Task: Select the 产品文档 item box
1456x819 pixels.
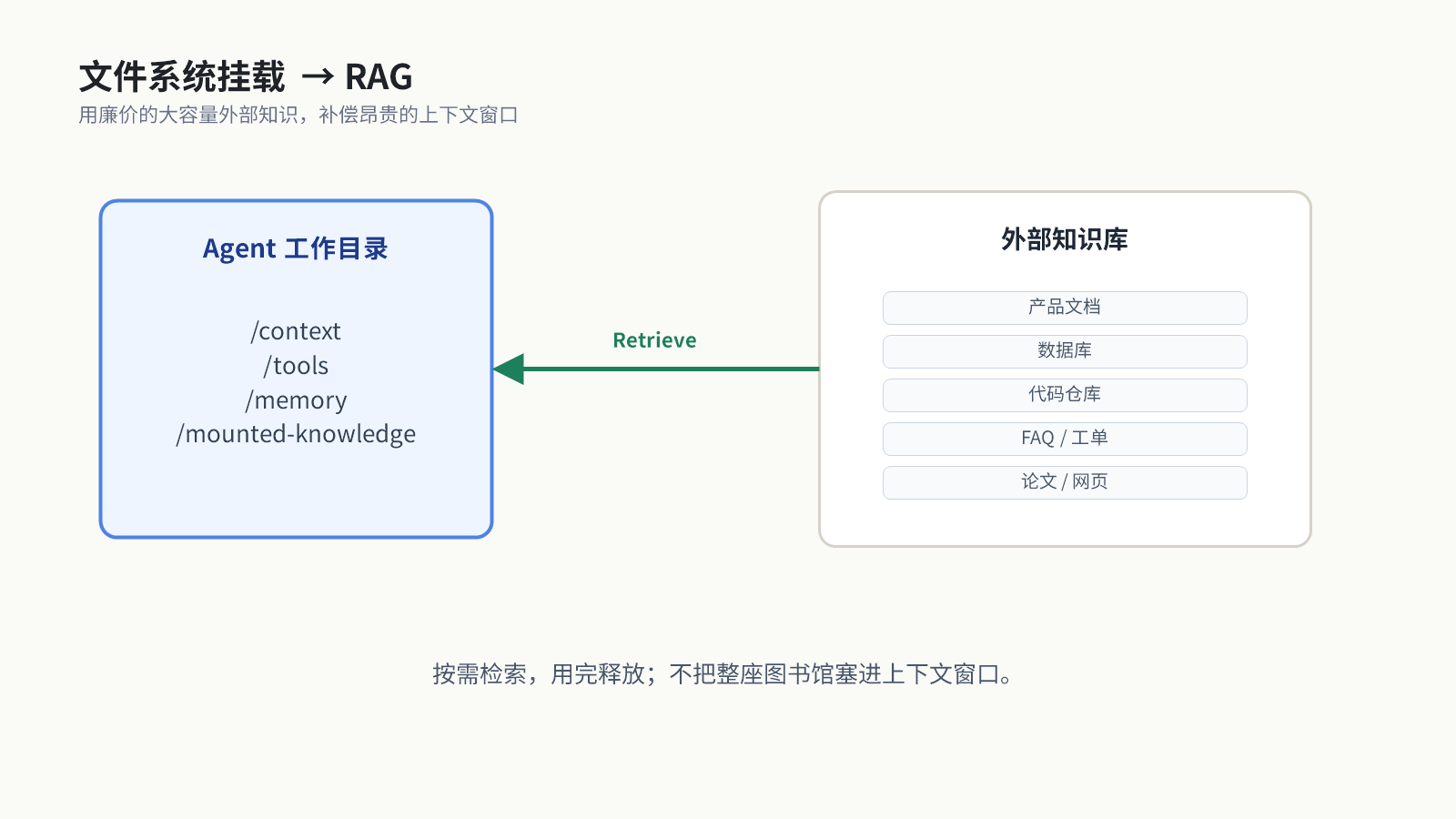Action: 1065,308
